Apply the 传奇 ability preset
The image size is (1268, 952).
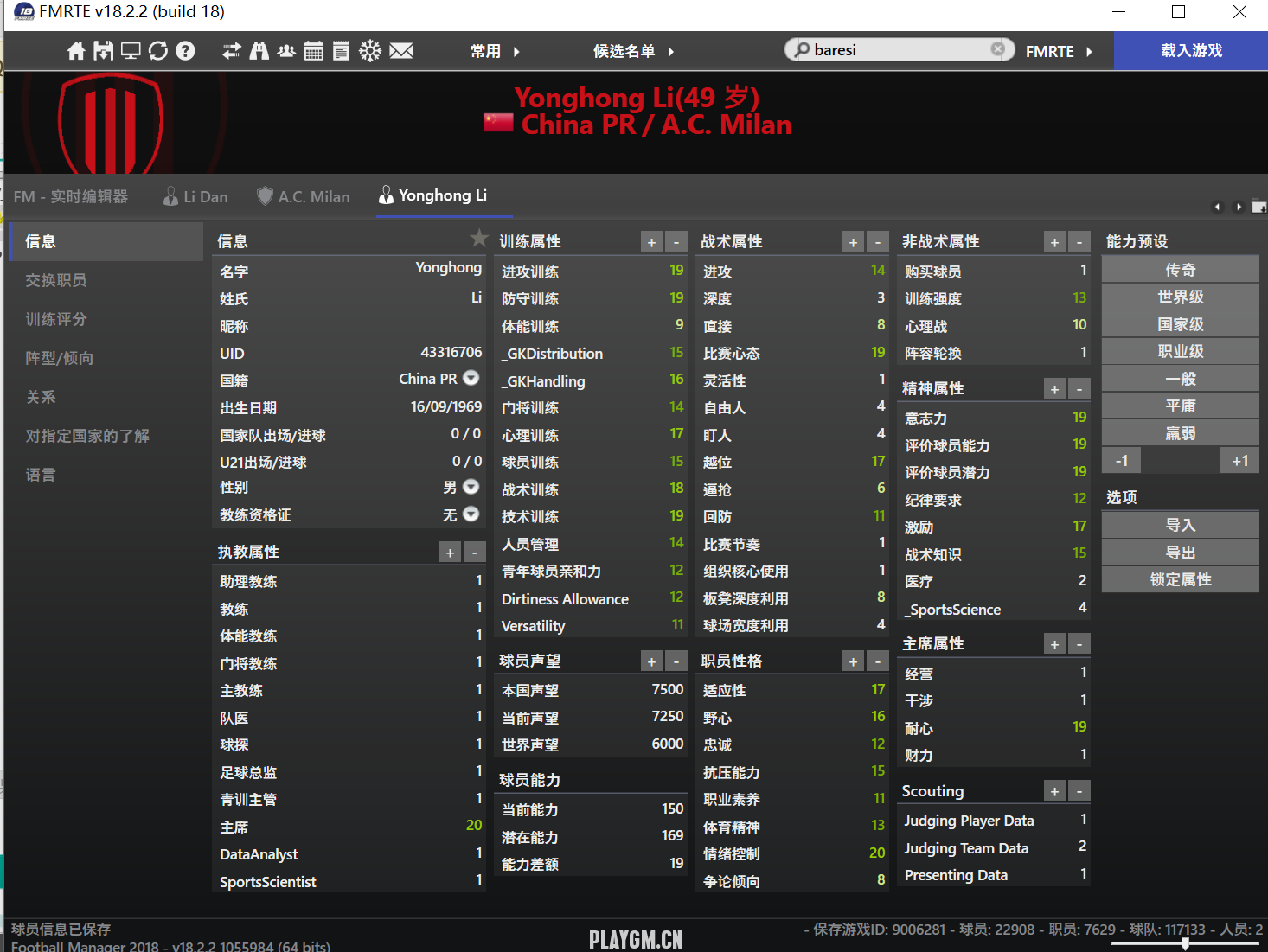(x=1181, y=270)
